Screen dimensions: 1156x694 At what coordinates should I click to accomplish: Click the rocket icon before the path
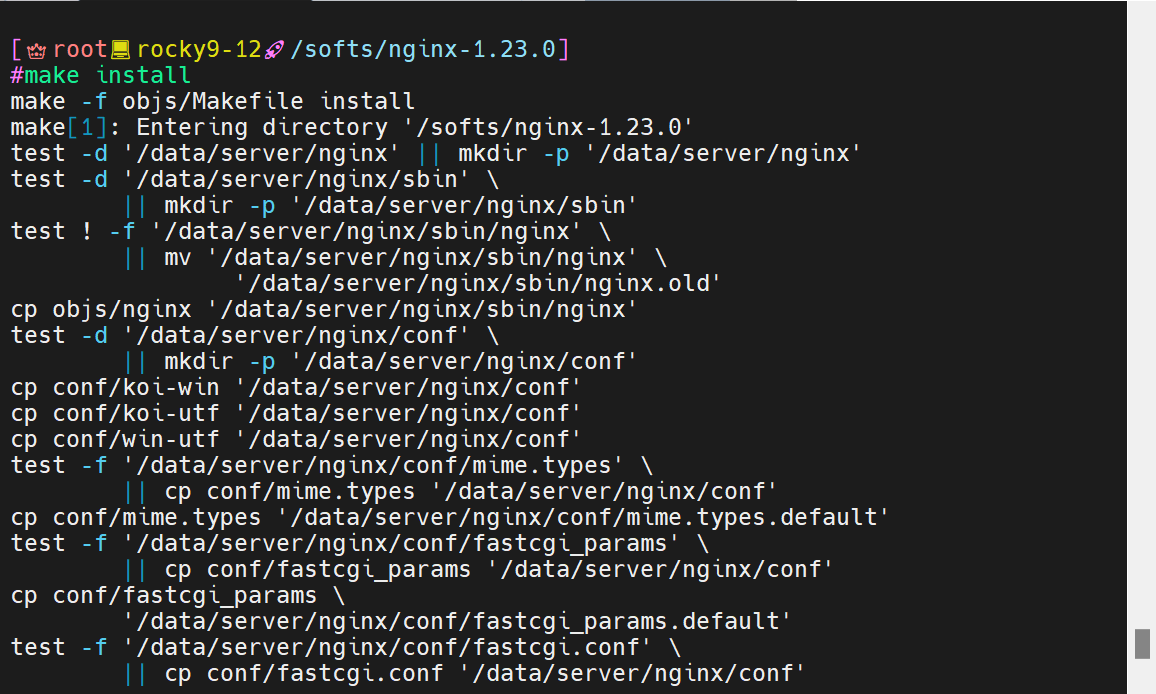274,50
